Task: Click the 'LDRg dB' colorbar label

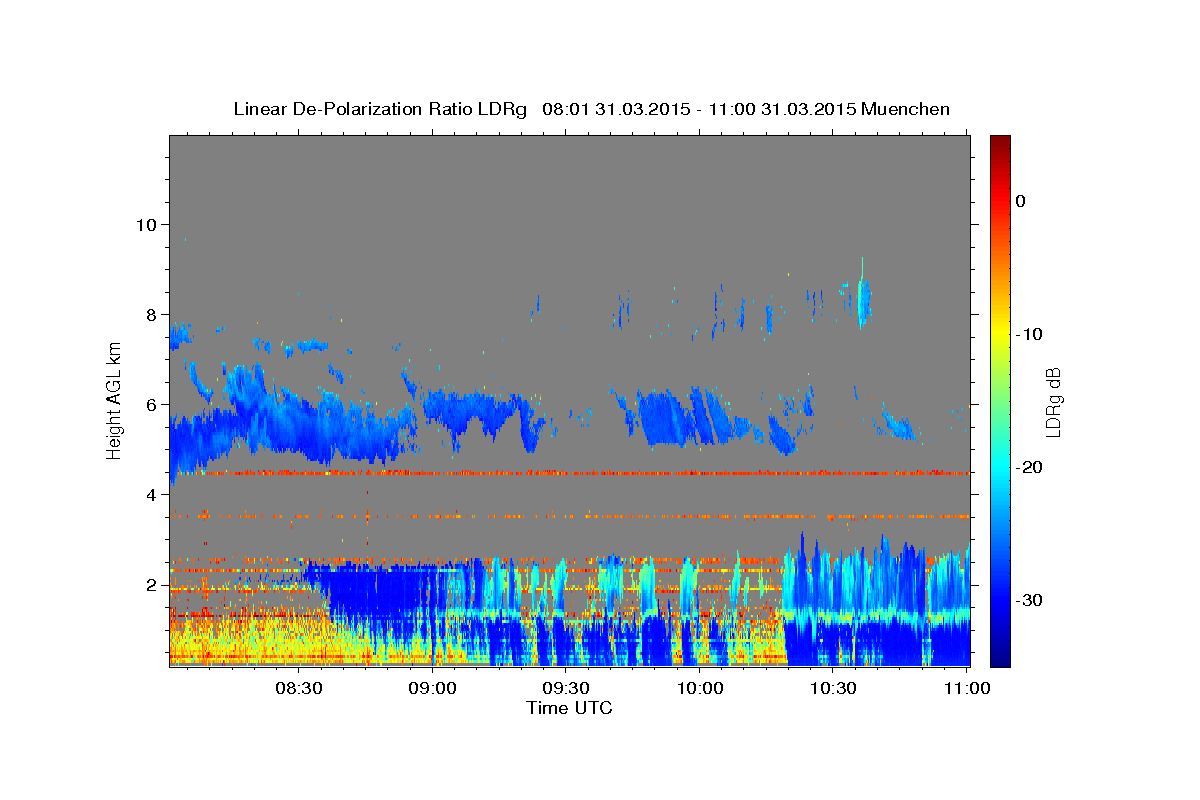Action: click(x=1053, y=401)
